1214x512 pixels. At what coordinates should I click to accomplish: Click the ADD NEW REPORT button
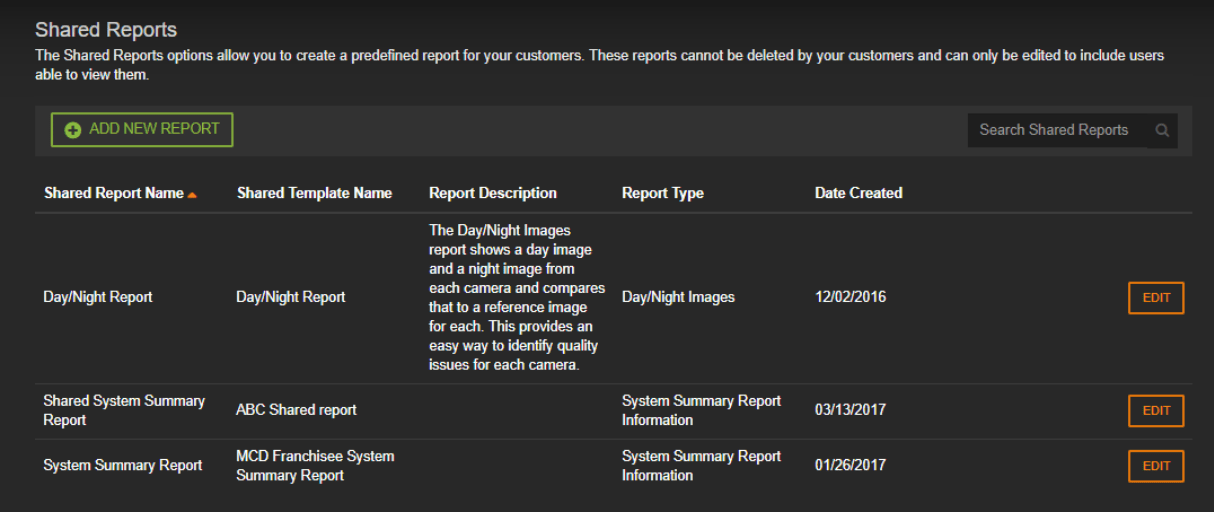click(x=142, y=130)
